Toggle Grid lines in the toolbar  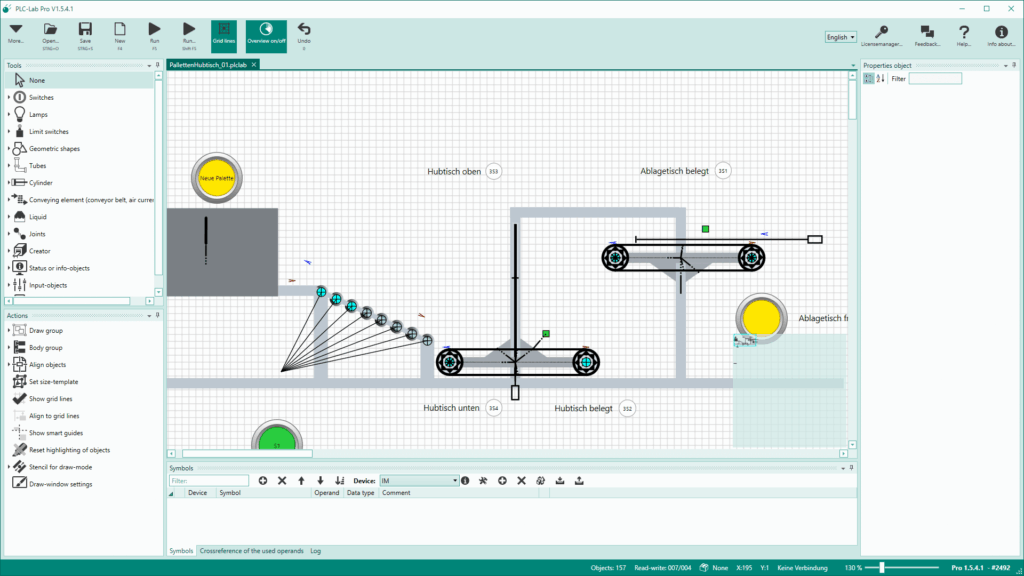(x=224, y=35)
